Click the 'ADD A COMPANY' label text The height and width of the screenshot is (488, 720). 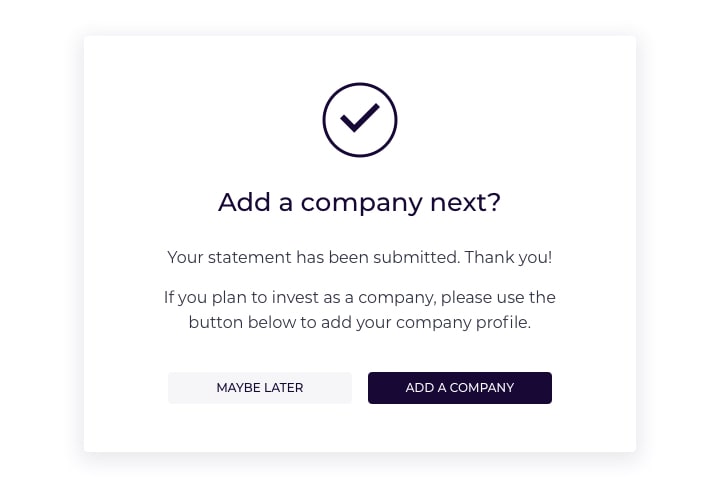tap(460, 388)
